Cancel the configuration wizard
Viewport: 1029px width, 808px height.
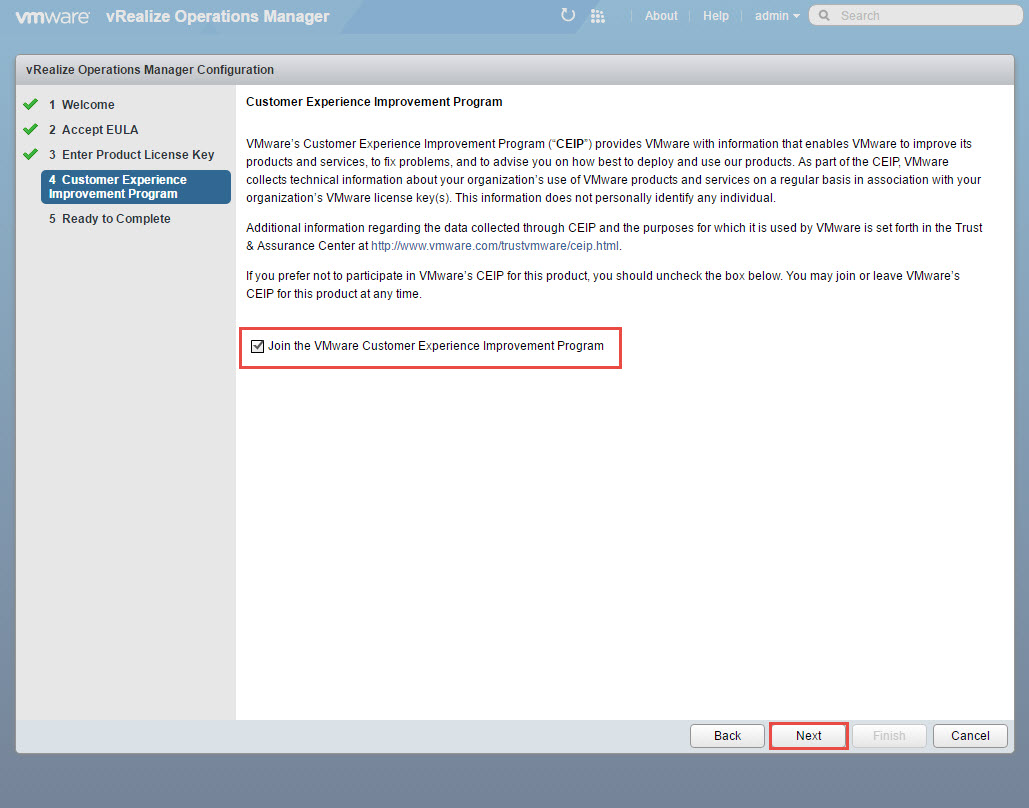(x=969, y=736)
